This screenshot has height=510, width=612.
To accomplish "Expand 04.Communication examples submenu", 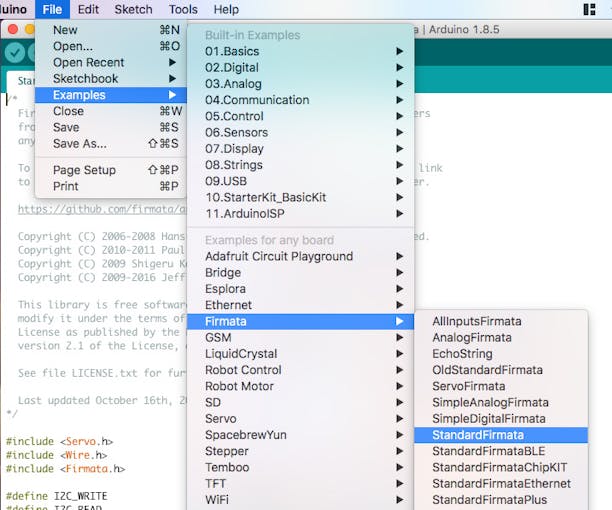I will click(x=301, y=100).
